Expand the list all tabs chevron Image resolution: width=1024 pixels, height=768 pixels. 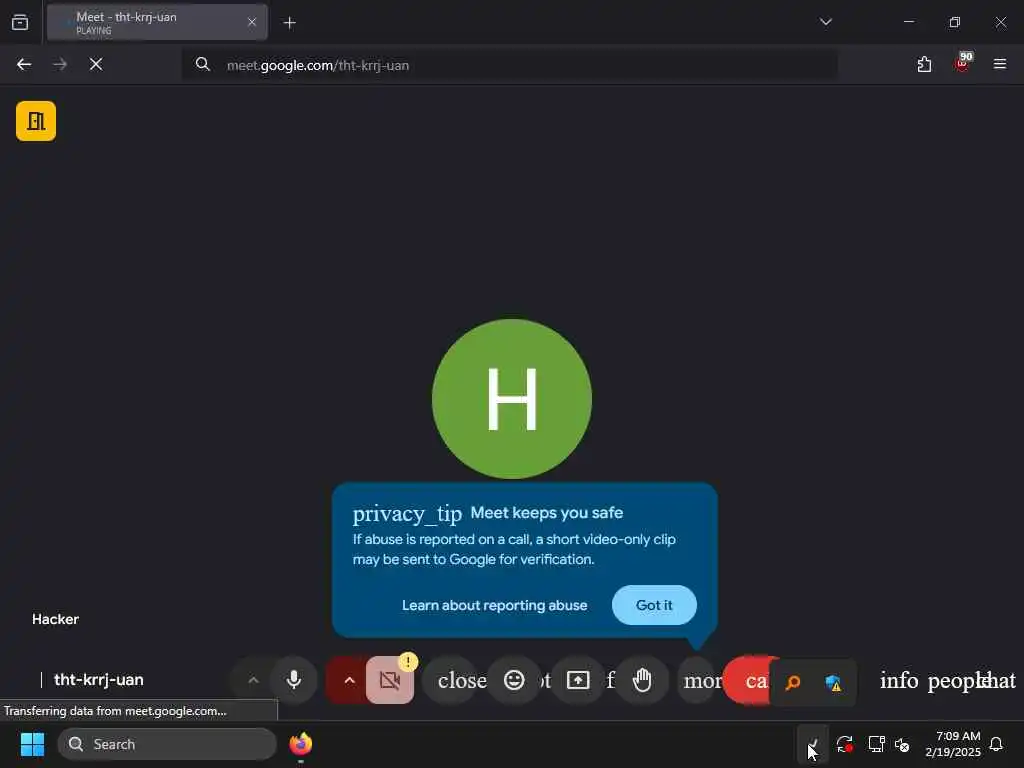[826, 22]
